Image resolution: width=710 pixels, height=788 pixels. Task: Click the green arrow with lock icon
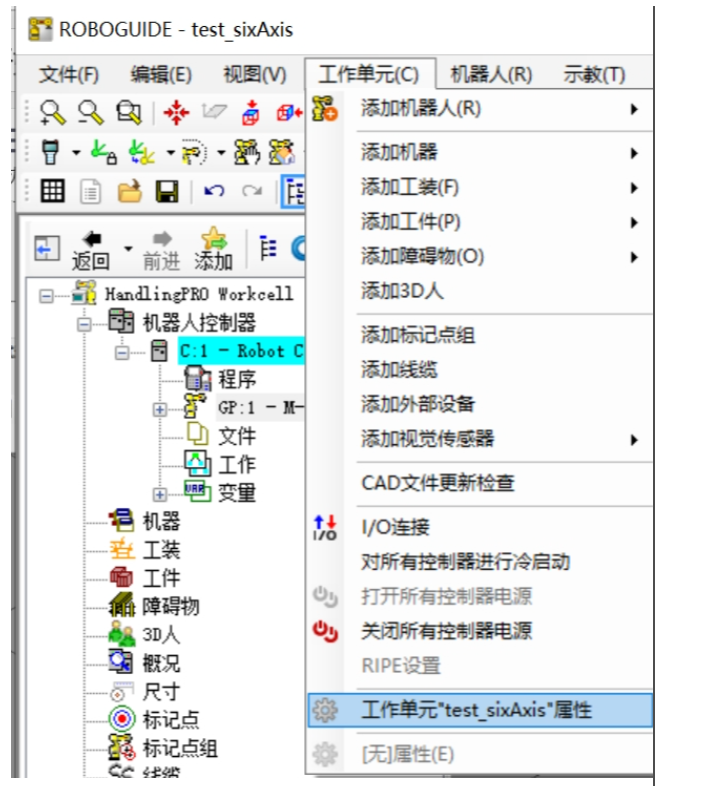coord(104,152)
